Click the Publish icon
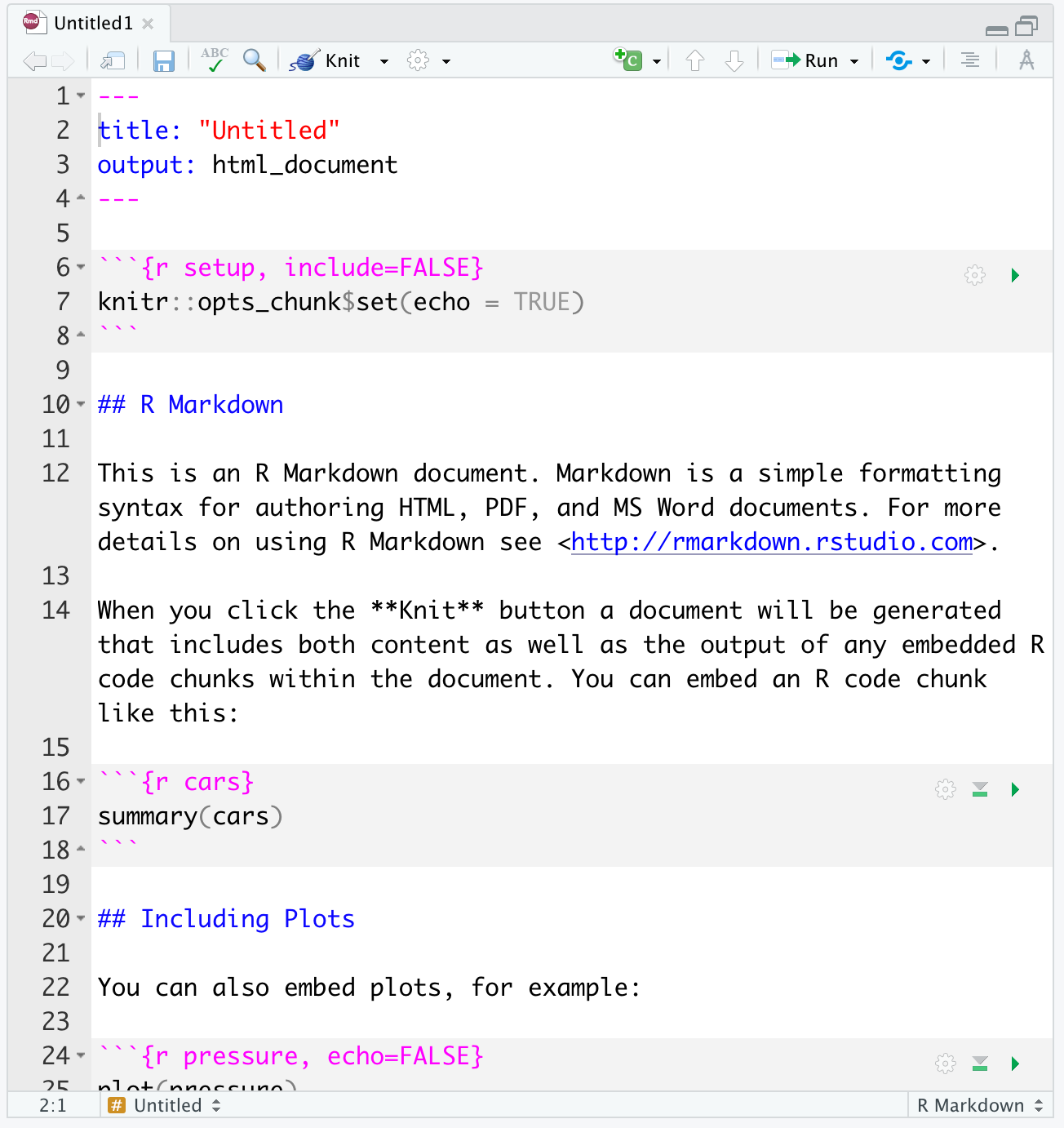The width and height of the screenshot is (1064, 1128). click(x=898, y=60)
